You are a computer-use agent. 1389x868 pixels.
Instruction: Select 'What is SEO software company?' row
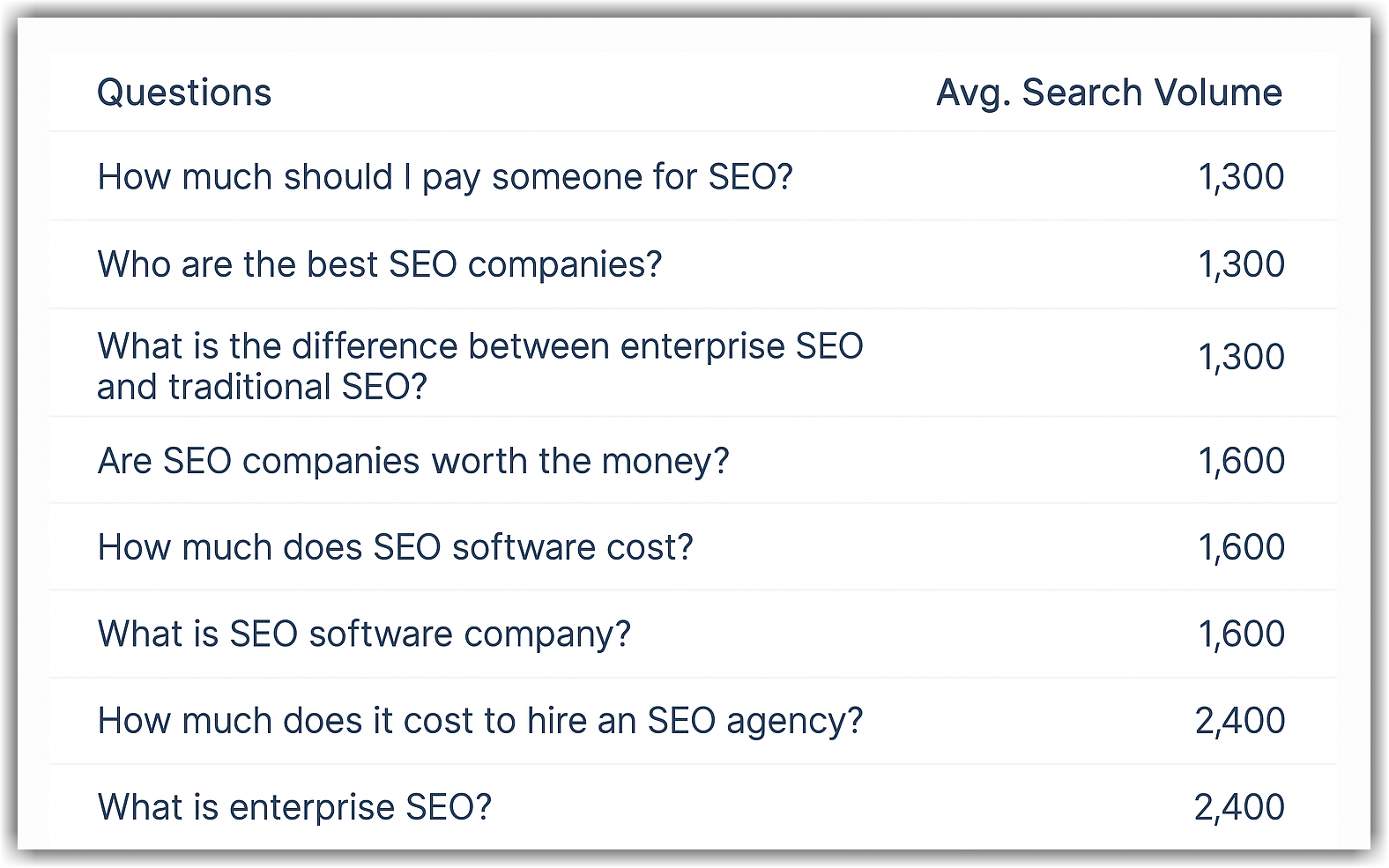[364, 634]
